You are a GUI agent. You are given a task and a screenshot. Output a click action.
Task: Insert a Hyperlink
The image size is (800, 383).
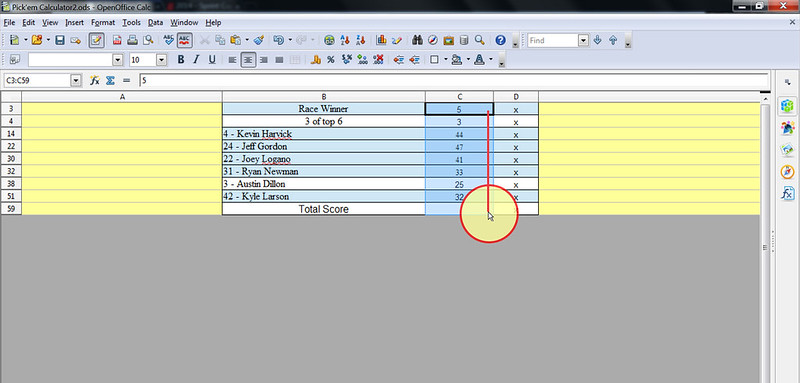330,40
